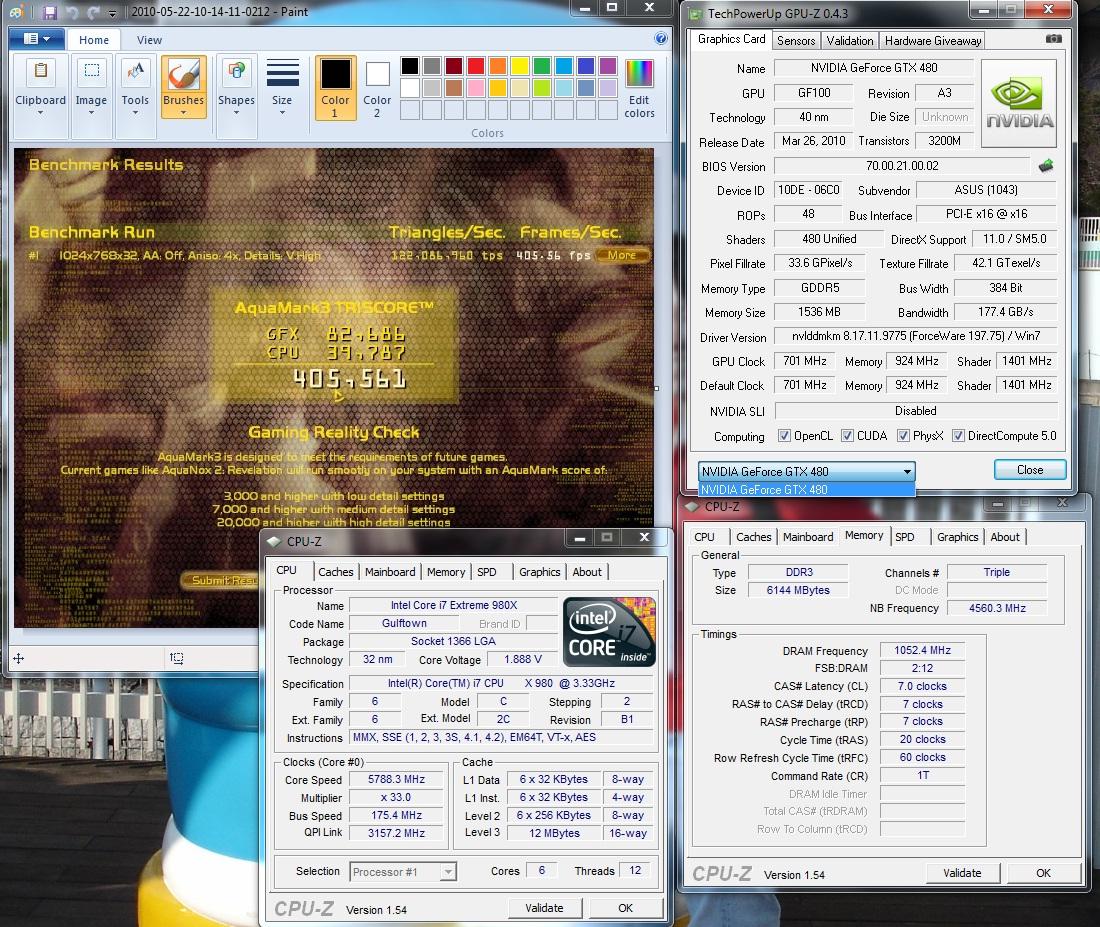Image resolution: width=1100 pixels, height=927 pixels.
Task: Click the More button in AquaMark results
Action: click(x=622, y=255)
